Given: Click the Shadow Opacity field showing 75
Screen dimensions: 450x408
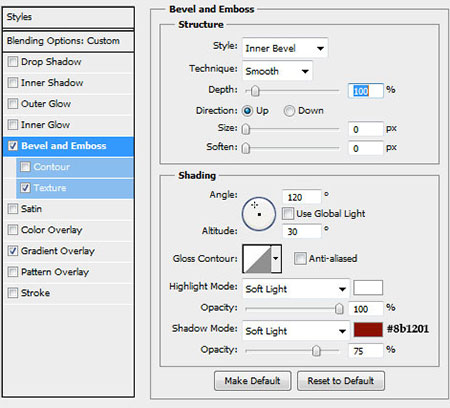Looking at the screenshot, I should coord(366,351).
